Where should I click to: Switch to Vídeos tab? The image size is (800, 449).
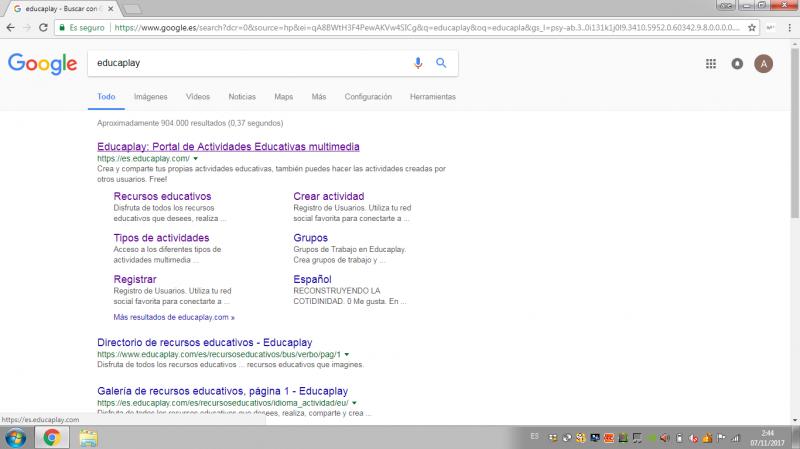point(198,96)
